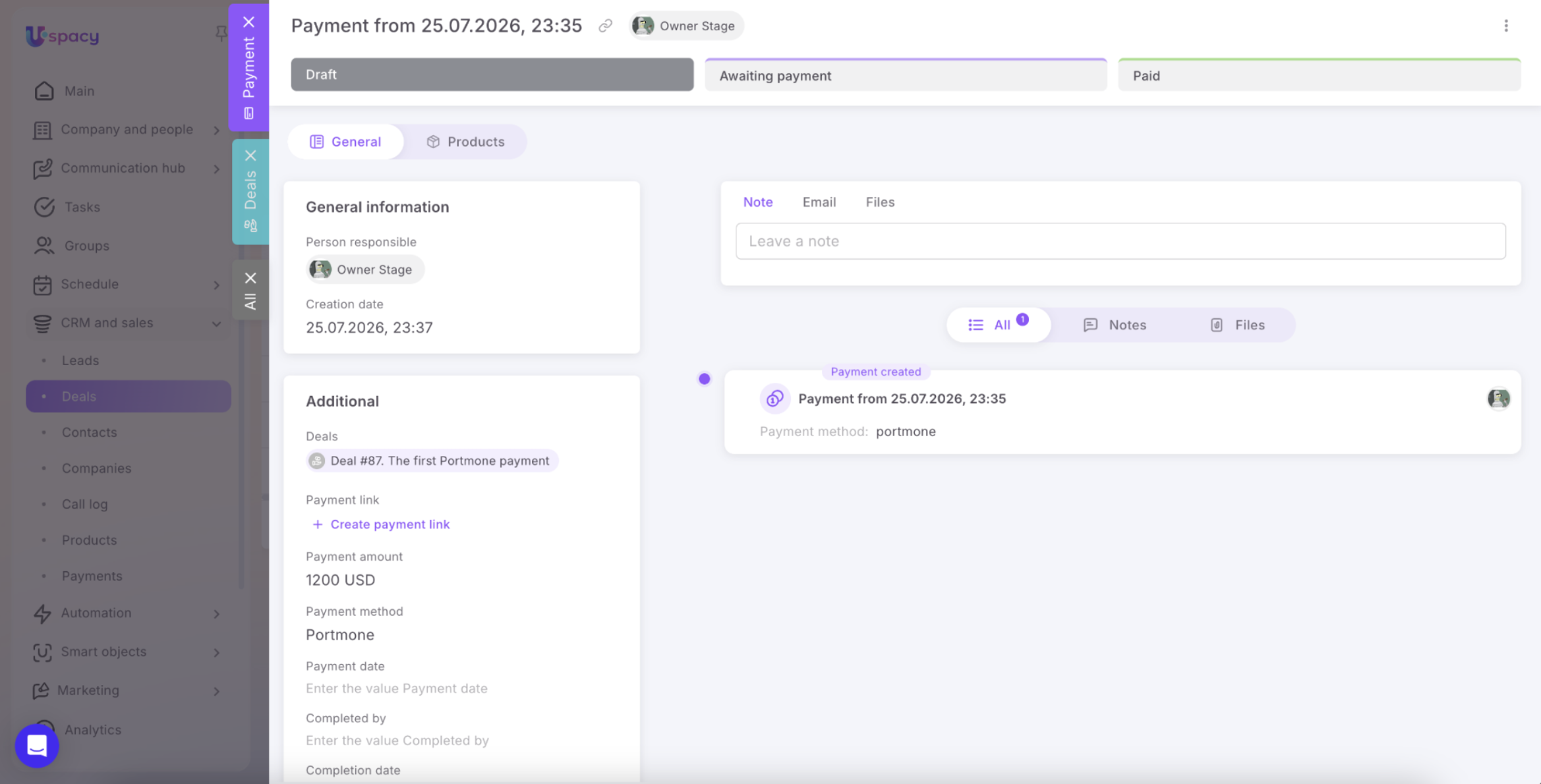The height and width of the screenshot is (784, 1541).
Task: Open Payments in the sidebar
Action: [x=92, y=576]
